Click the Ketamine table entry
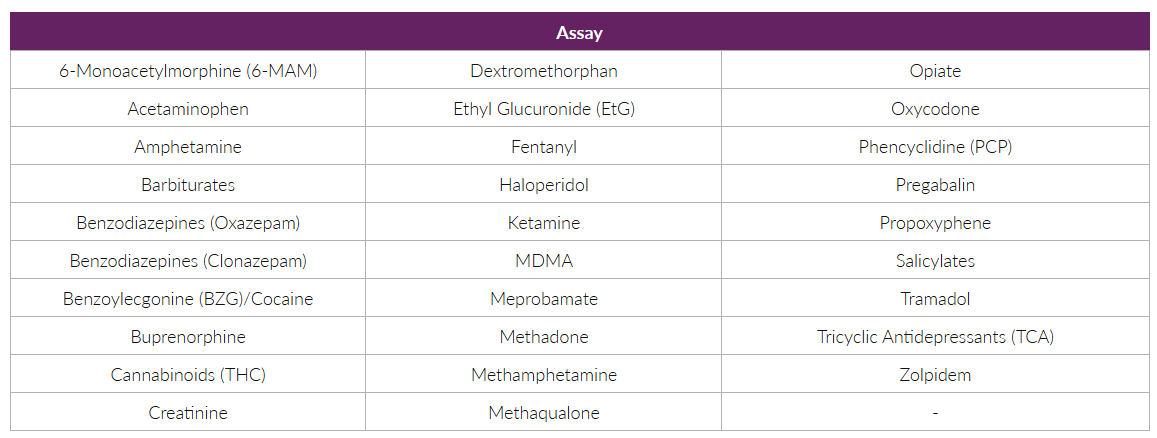 544,223
